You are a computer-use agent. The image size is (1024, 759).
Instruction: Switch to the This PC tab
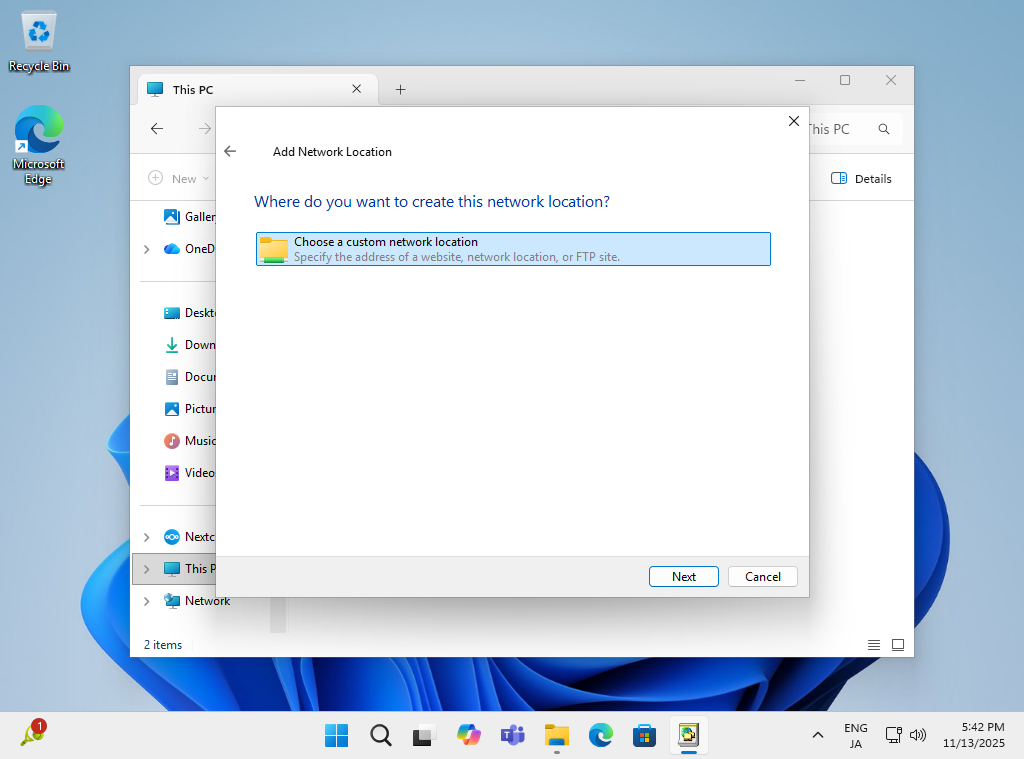(195, 89)
